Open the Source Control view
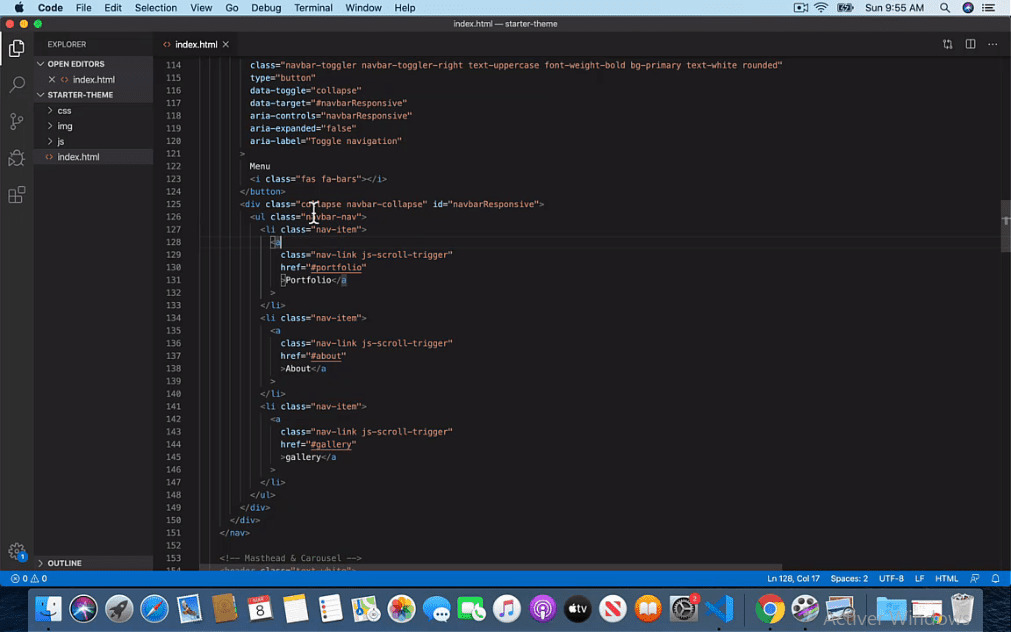Screen dimensions: 1011x632 click(16, 120)
